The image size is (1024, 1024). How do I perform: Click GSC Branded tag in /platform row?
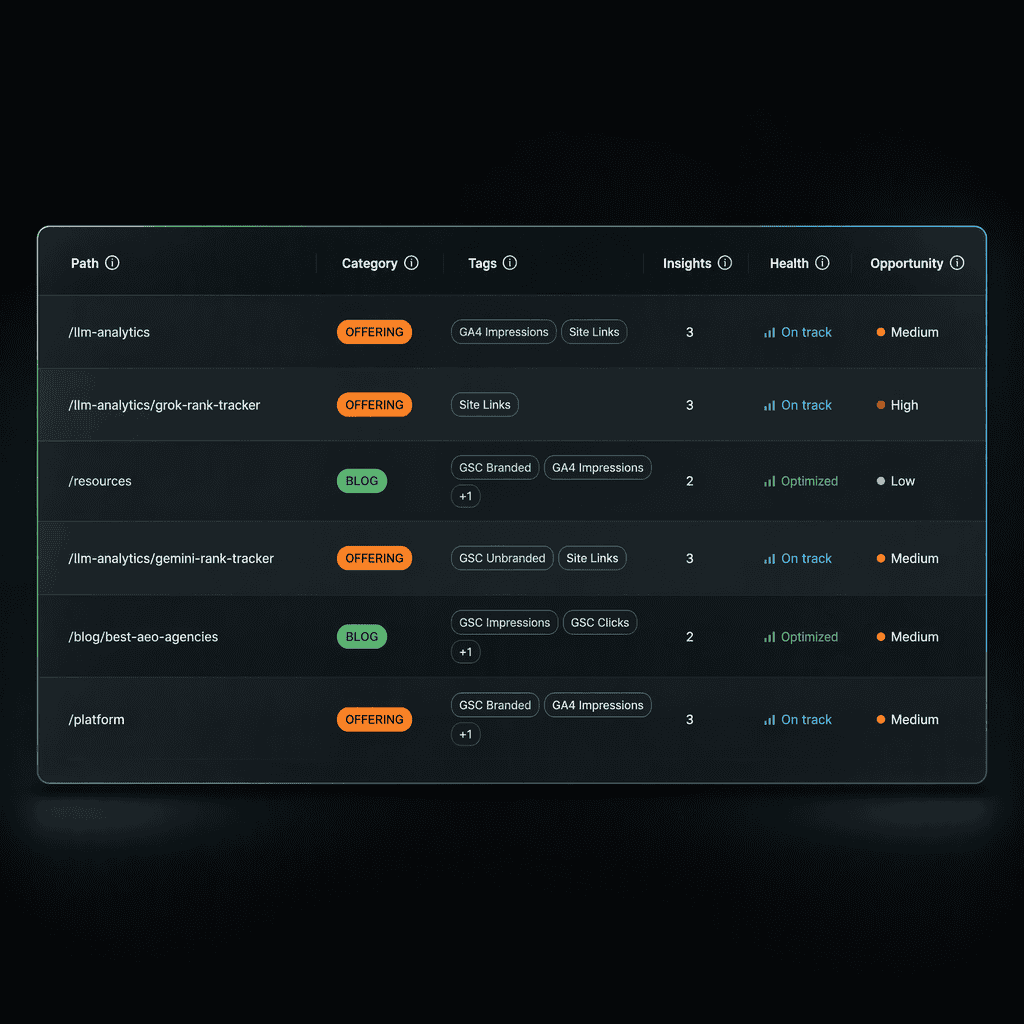tap(494, 705)
